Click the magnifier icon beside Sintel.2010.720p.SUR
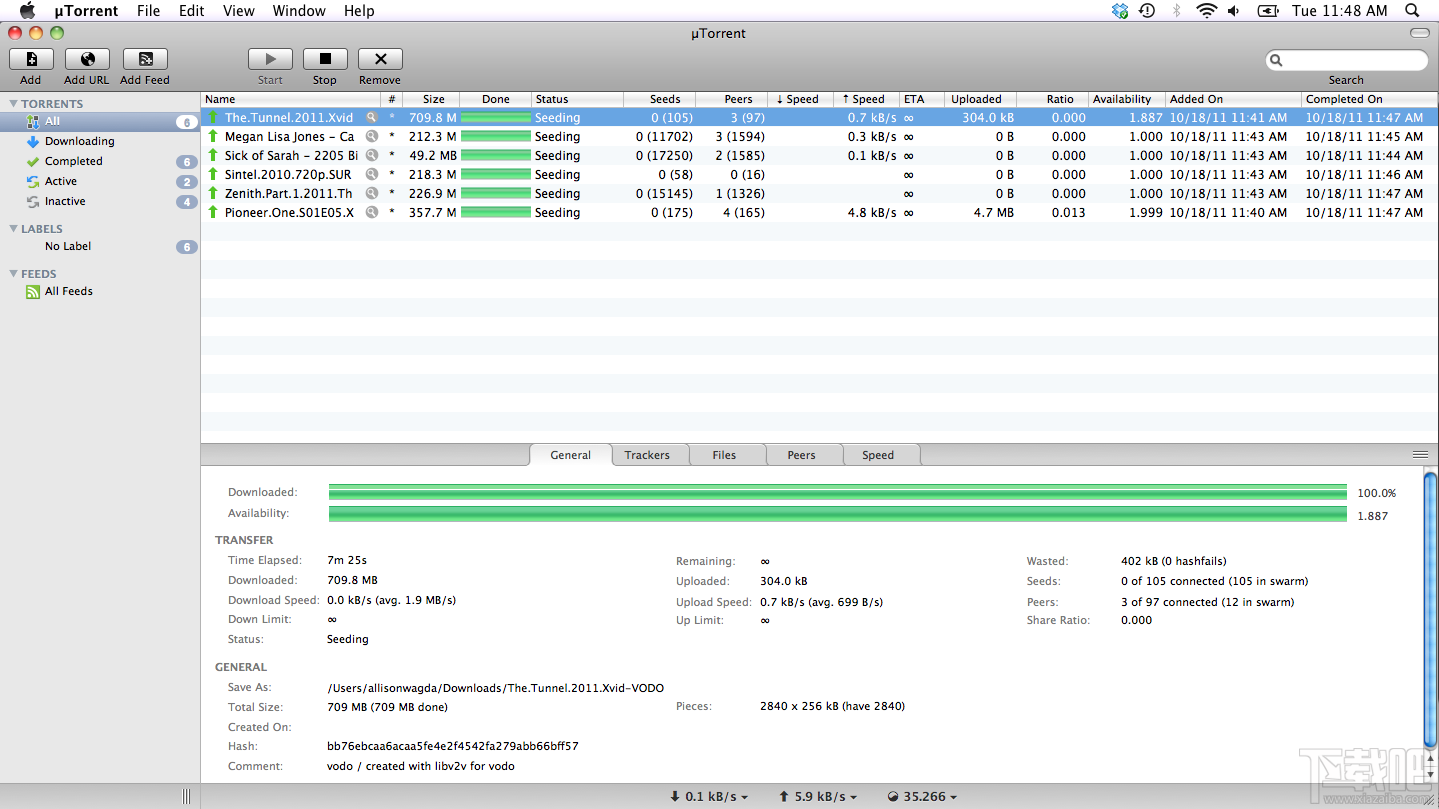The height and width of the screenshot is (809, 1439). (x=371, y=174)
